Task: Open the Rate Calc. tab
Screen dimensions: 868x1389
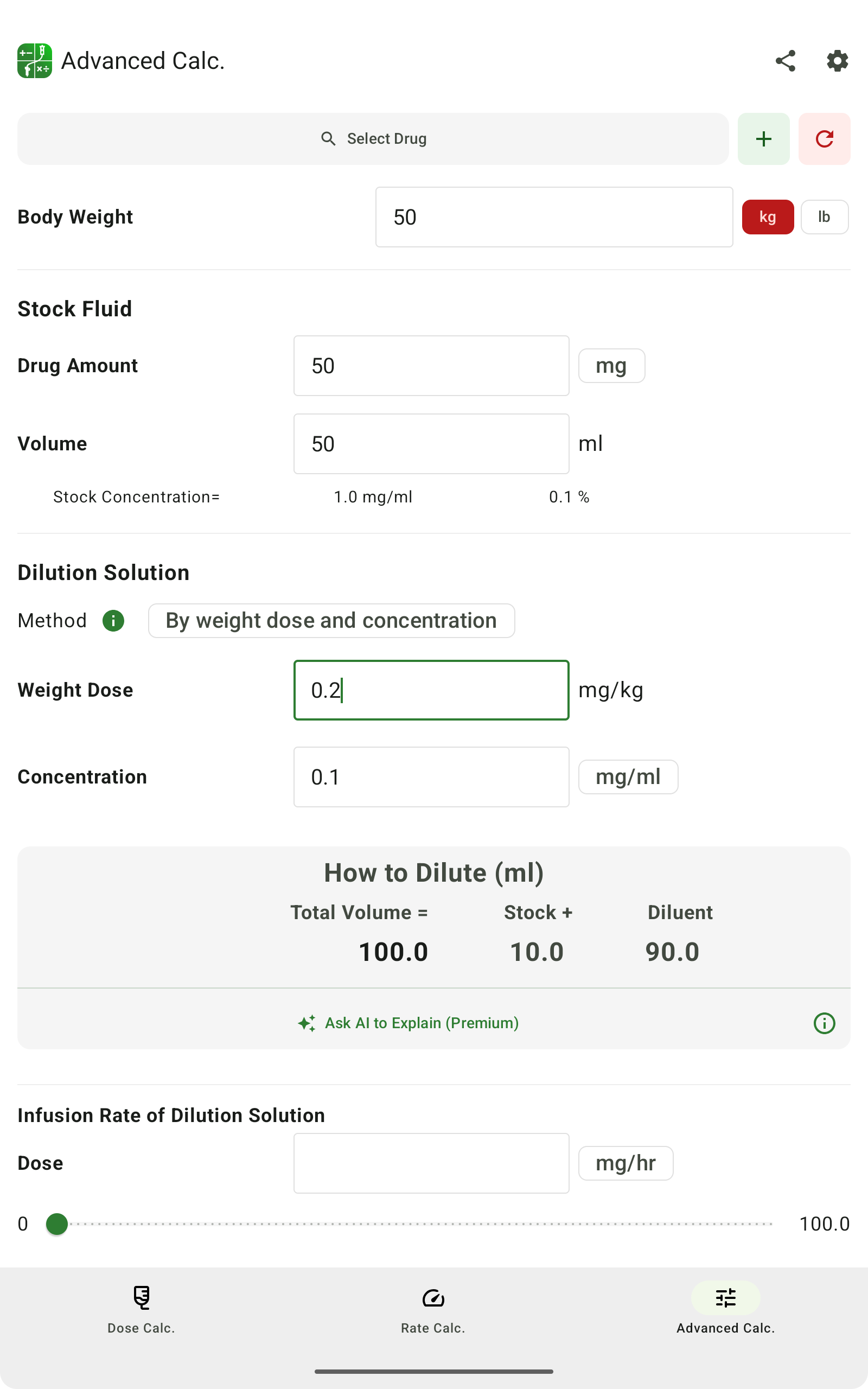Action: tap(433, 1308)
